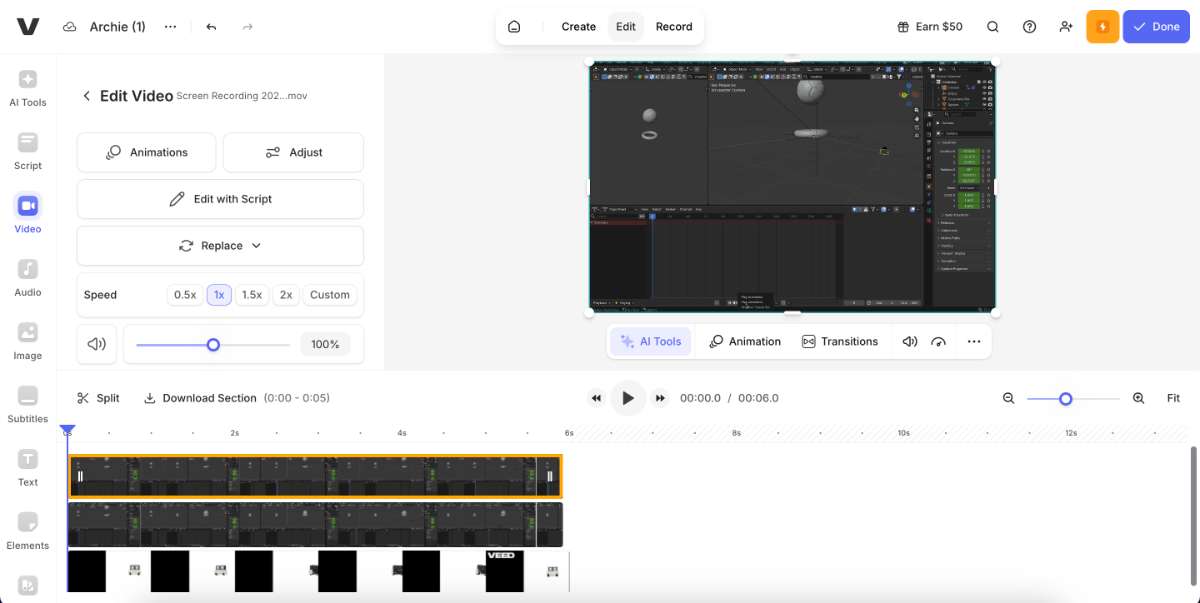1200x603 pixels.
Task: Open the help question mark
Action: 1029,27
